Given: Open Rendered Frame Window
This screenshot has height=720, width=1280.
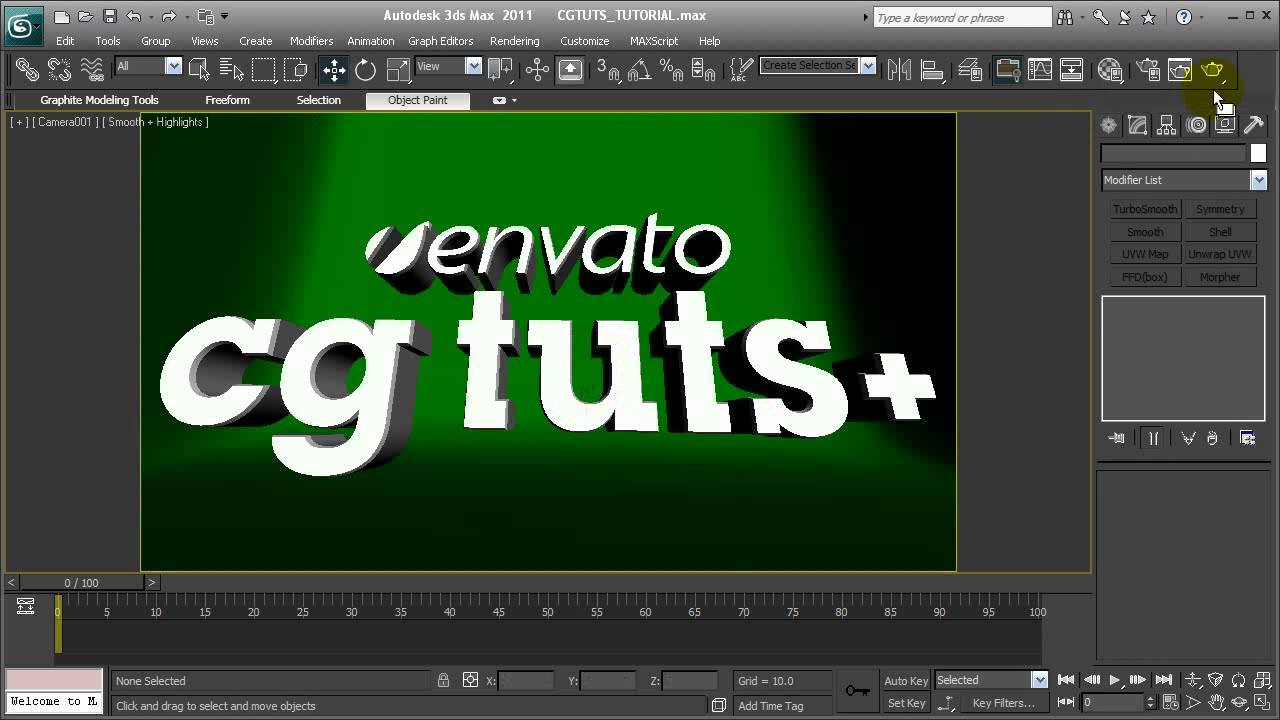Looking at the screenshot, I should [1180, 69].
